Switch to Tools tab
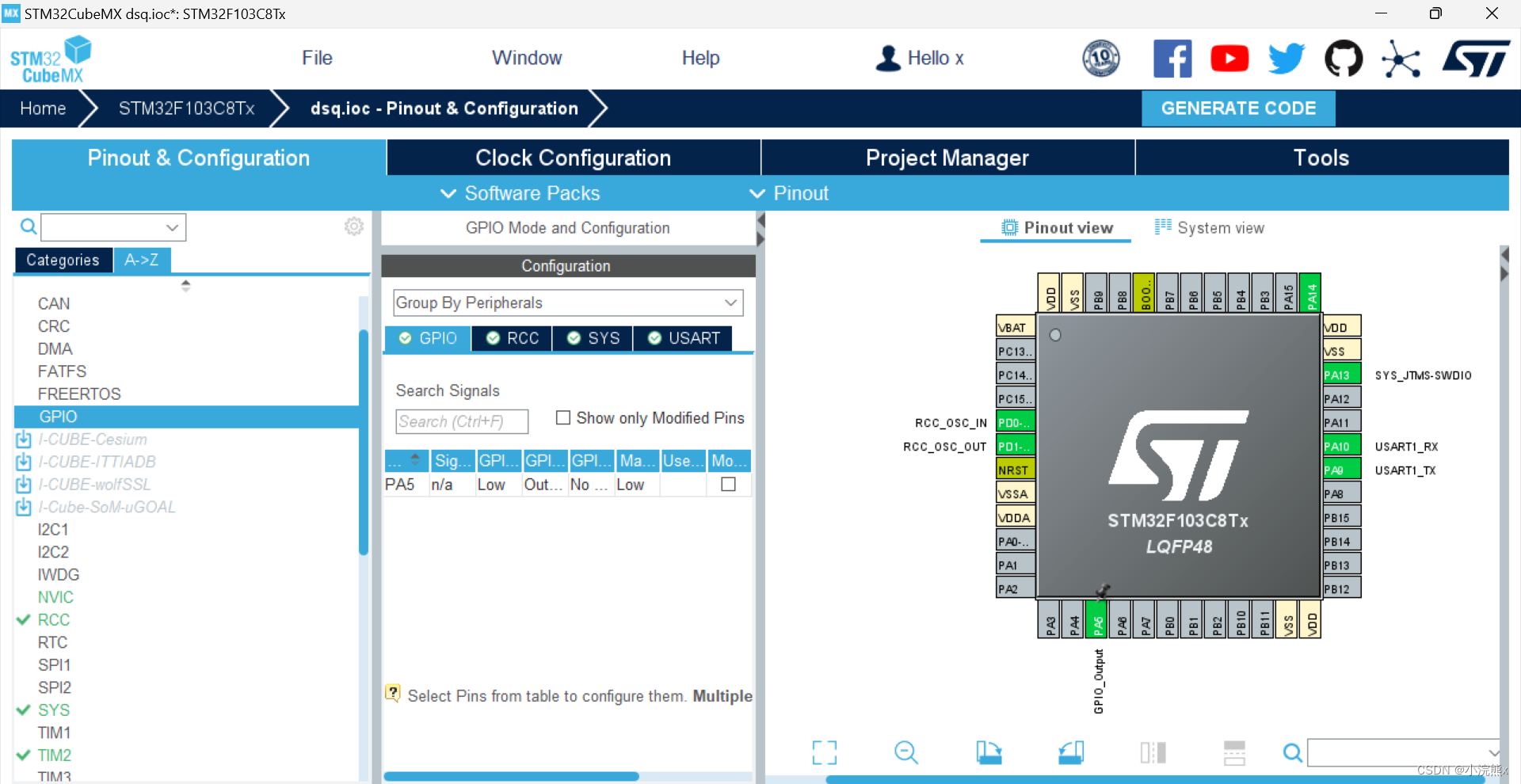Screen dimensions: 1521x784 click(1321, 158)
